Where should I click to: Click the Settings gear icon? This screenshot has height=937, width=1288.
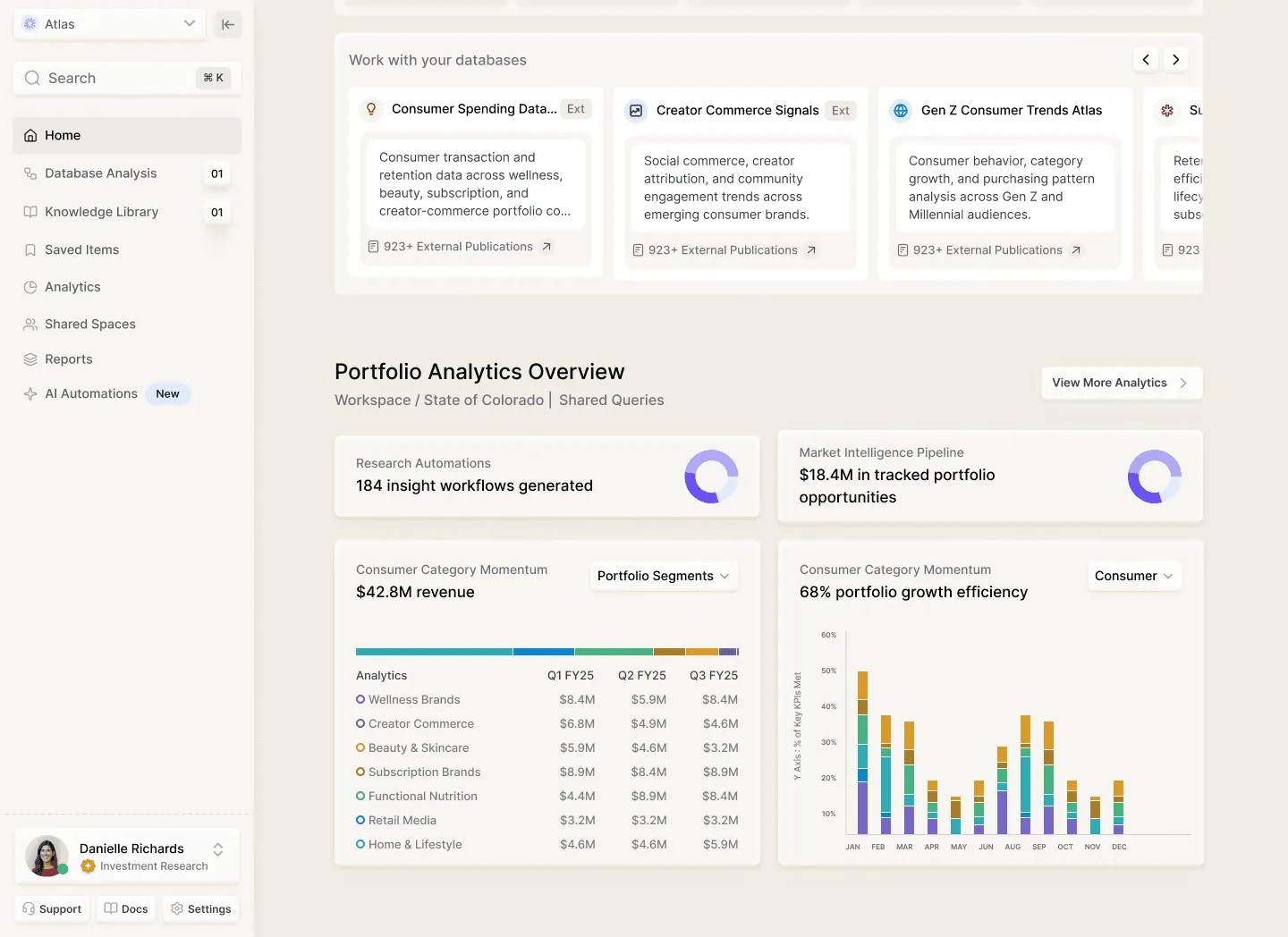click(177, 908)
